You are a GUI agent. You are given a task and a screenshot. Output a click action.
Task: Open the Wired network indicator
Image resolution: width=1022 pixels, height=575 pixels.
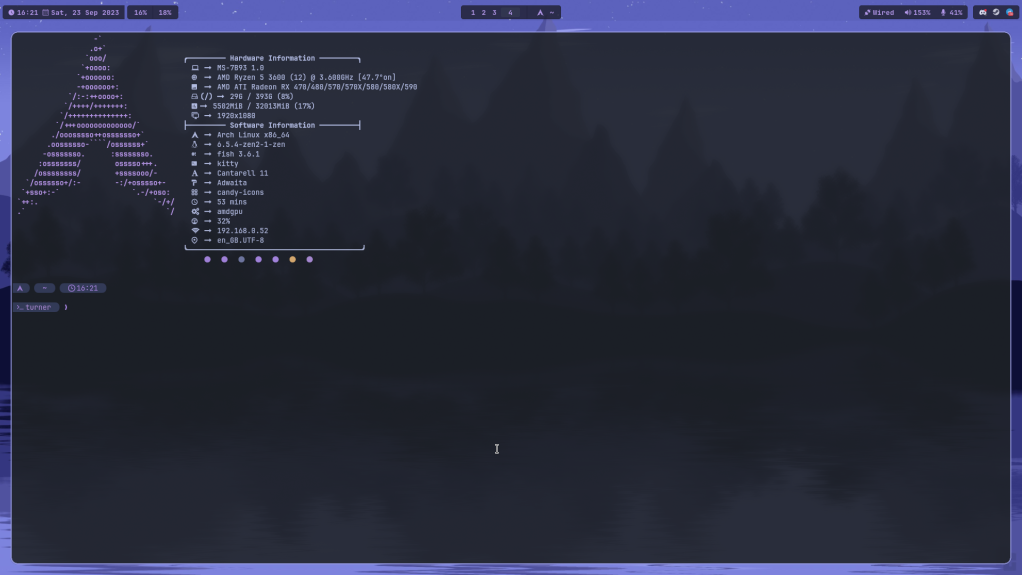(879, 12)
